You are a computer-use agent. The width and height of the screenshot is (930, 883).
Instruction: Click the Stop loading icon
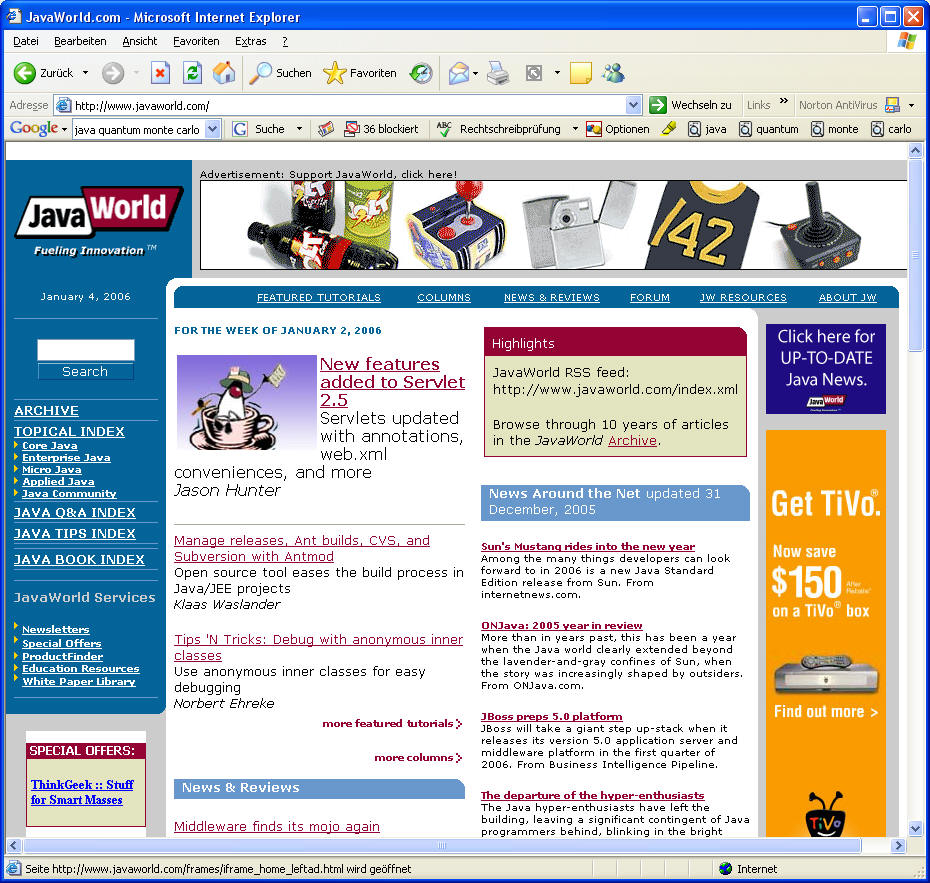(160, 73)
